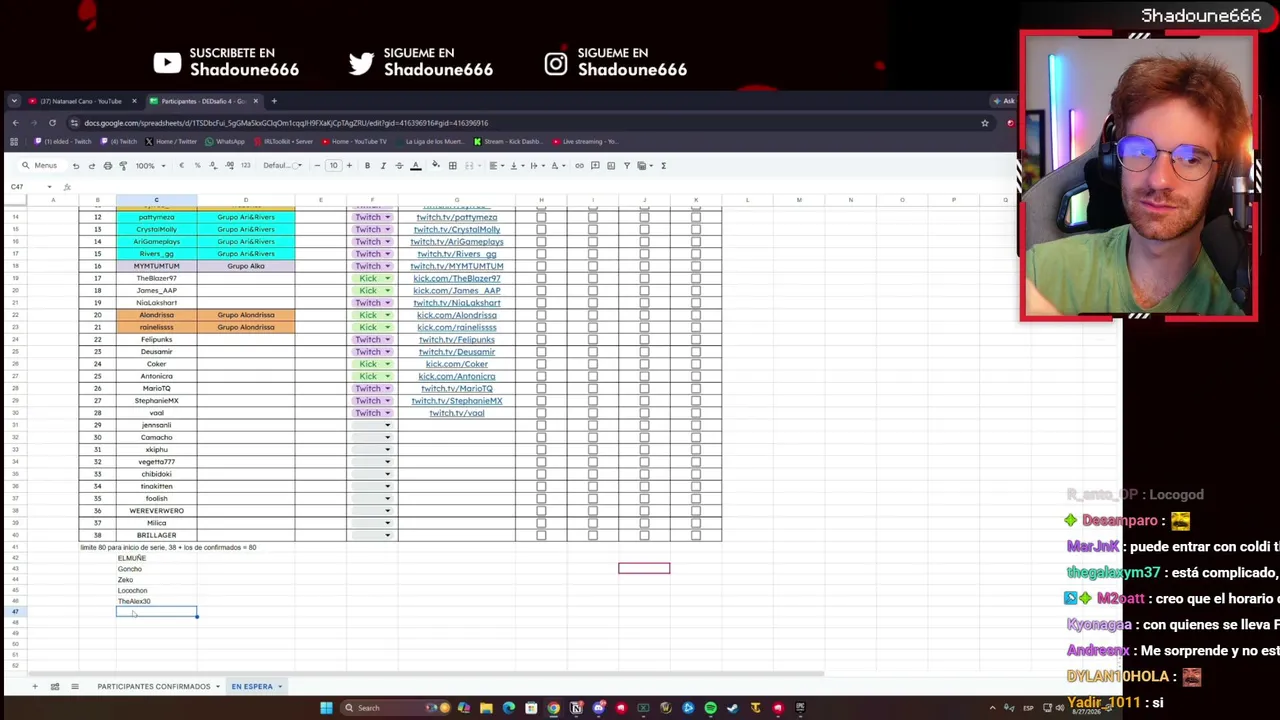Tick first checkbox in CrystalMolly row
This screenshot has width=1280, height=720.
pos(541,229)
